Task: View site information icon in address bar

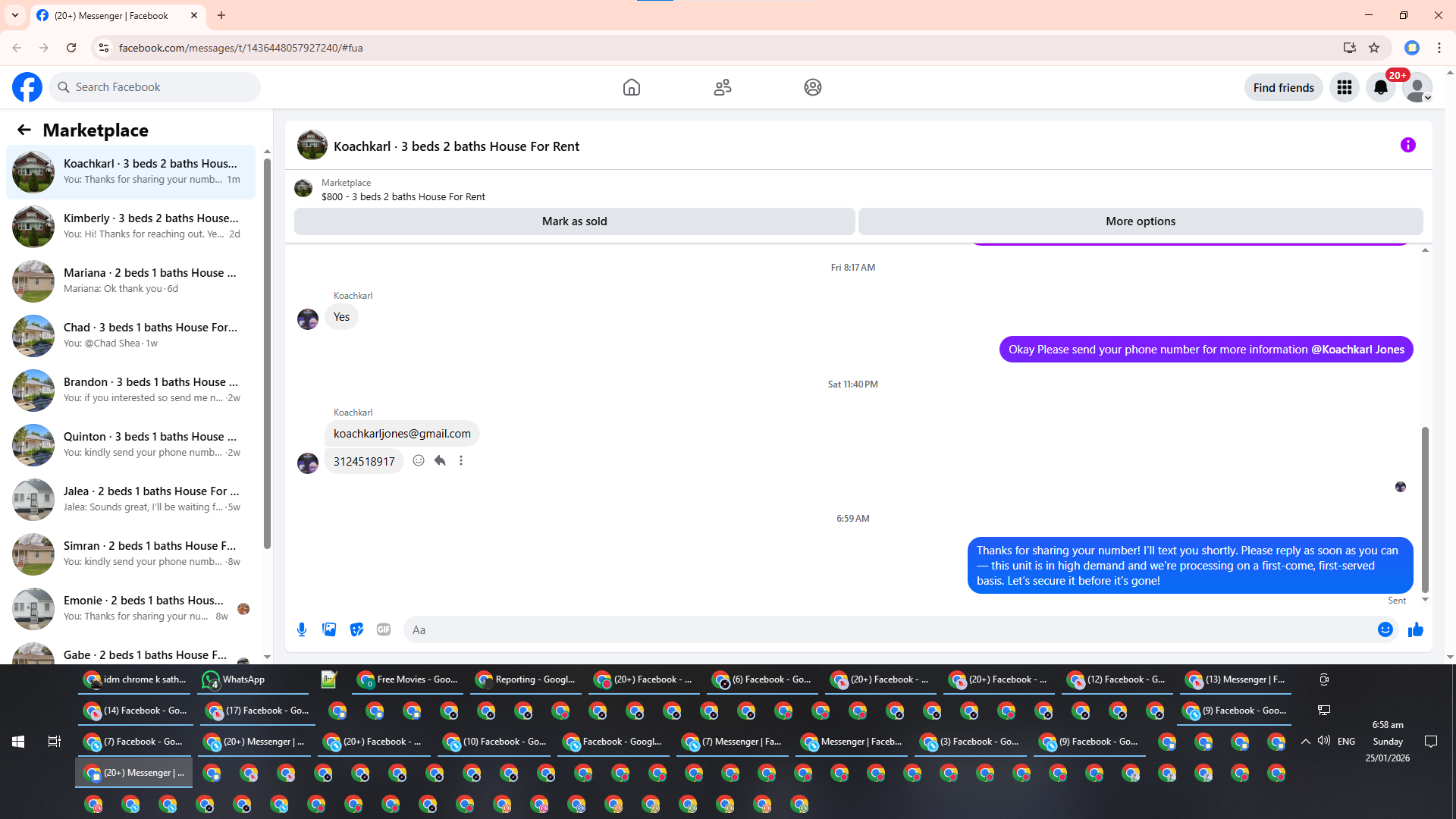Action: 104,48
